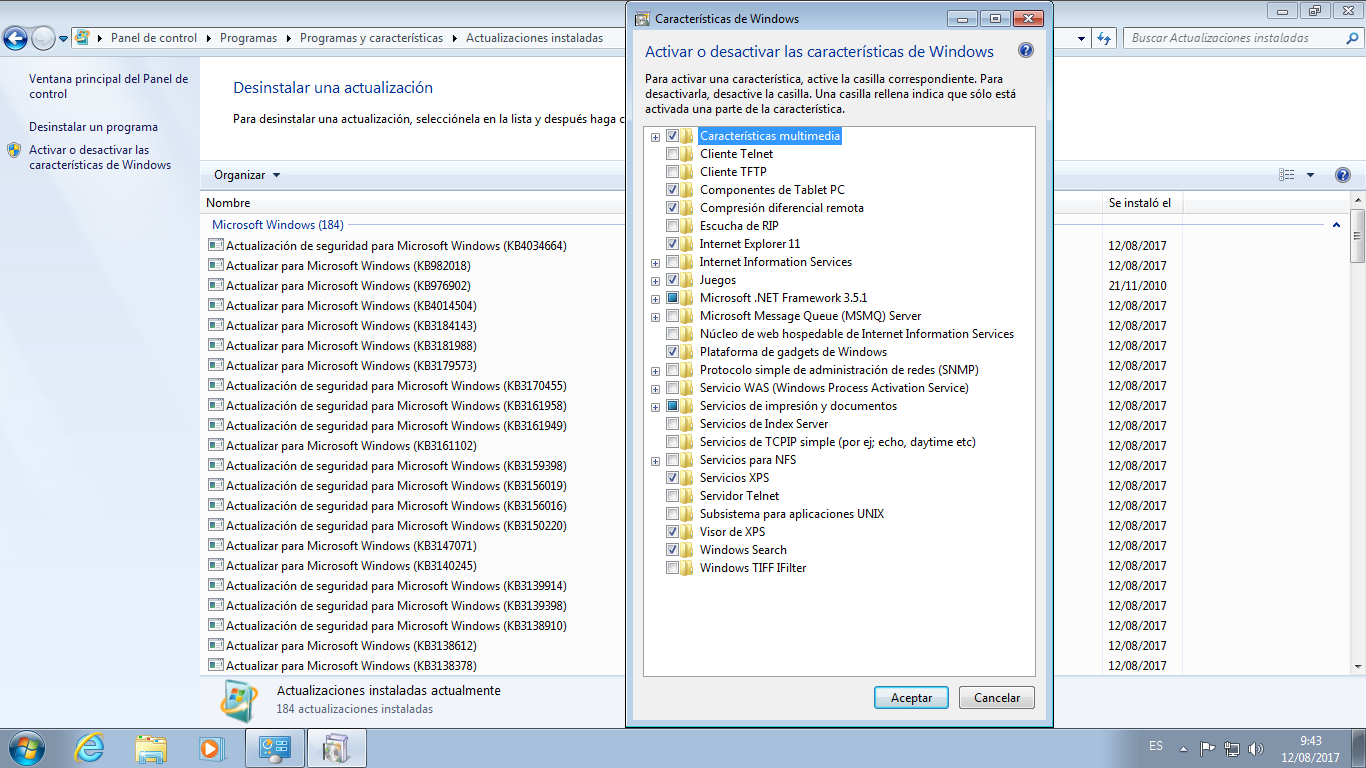The image size is (1366, 768).
Task: Click help icon in Control Panel toolbar
Action: (1343, 175)
